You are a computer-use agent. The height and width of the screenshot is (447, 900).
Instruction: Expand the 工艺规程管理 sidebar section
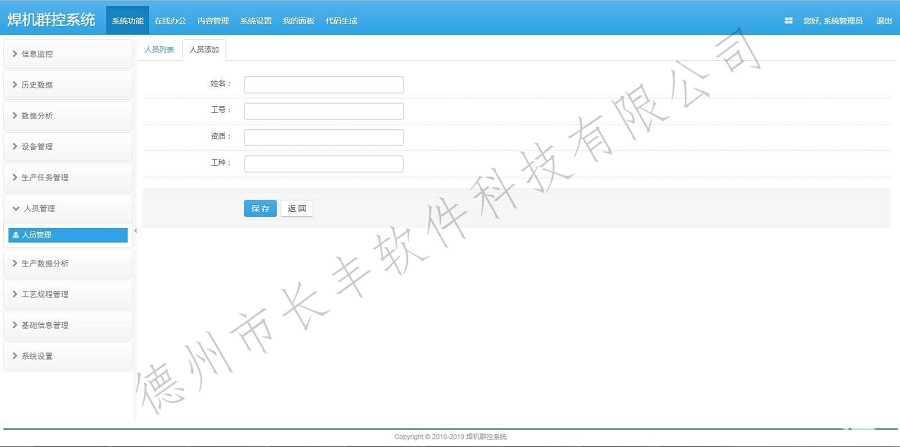[x=67, y=295]
